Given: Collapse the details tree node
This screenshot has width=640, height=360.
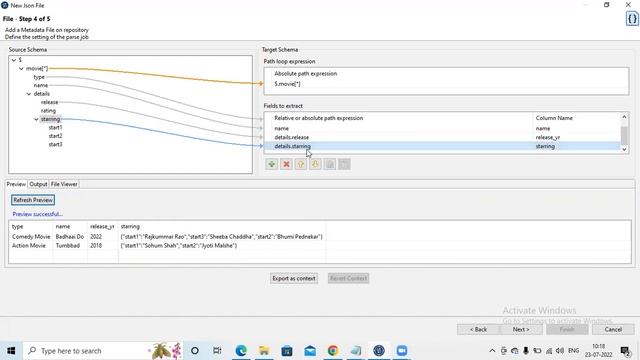Looking at the screenshot, I should 29,94.
